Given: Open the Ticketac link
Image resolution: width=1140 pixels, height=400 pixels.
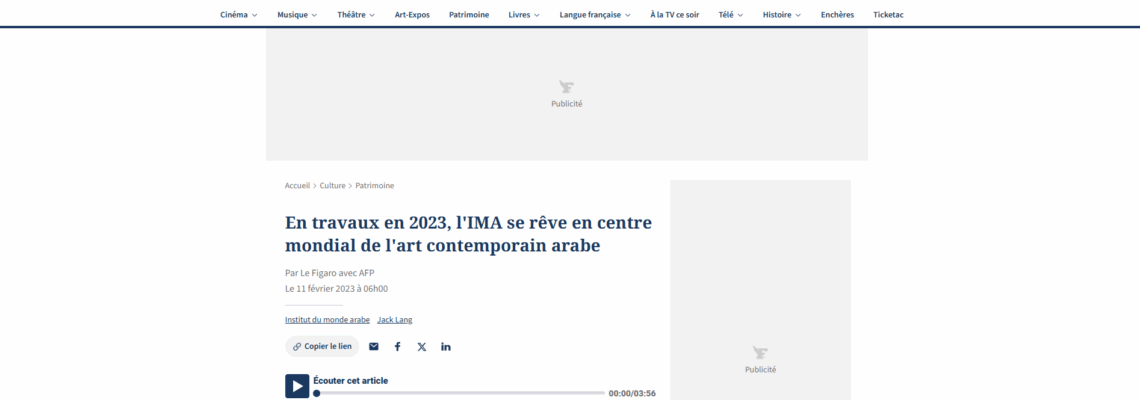Looking at the screenshot, I should tap(888, 15).
